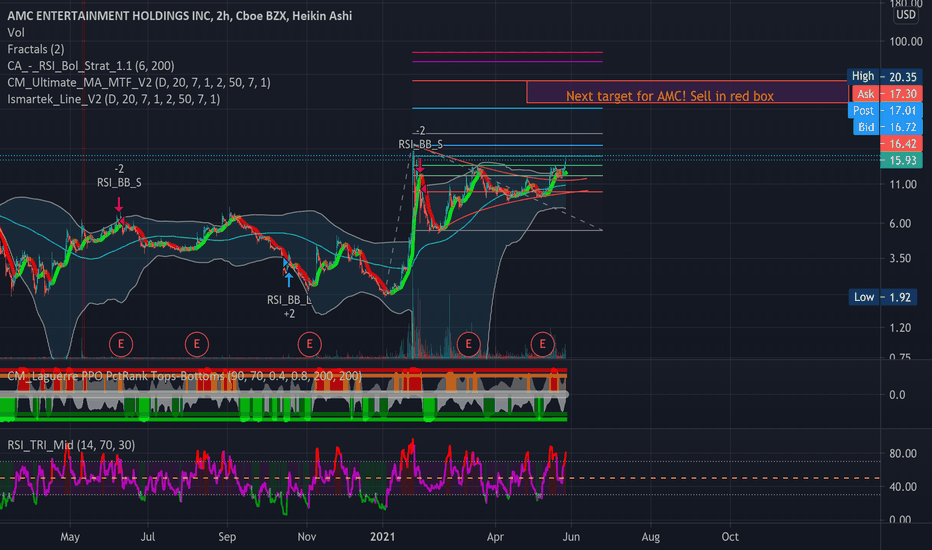932x550 pixels.
Task: Click the red 16.42 price tag
Action: tap(901, 144)
